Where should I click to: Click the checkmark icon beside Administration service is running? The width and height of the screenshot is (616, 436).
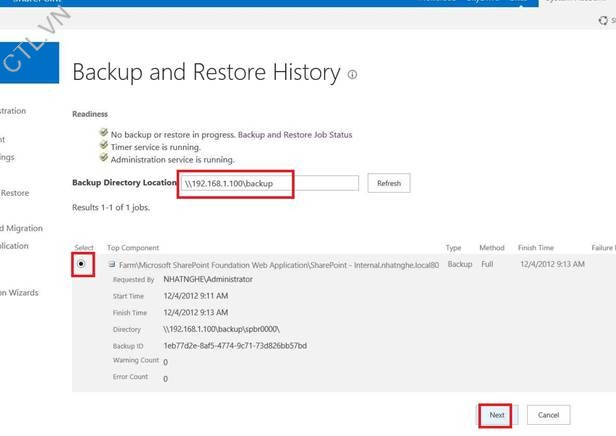pos(104,158)
